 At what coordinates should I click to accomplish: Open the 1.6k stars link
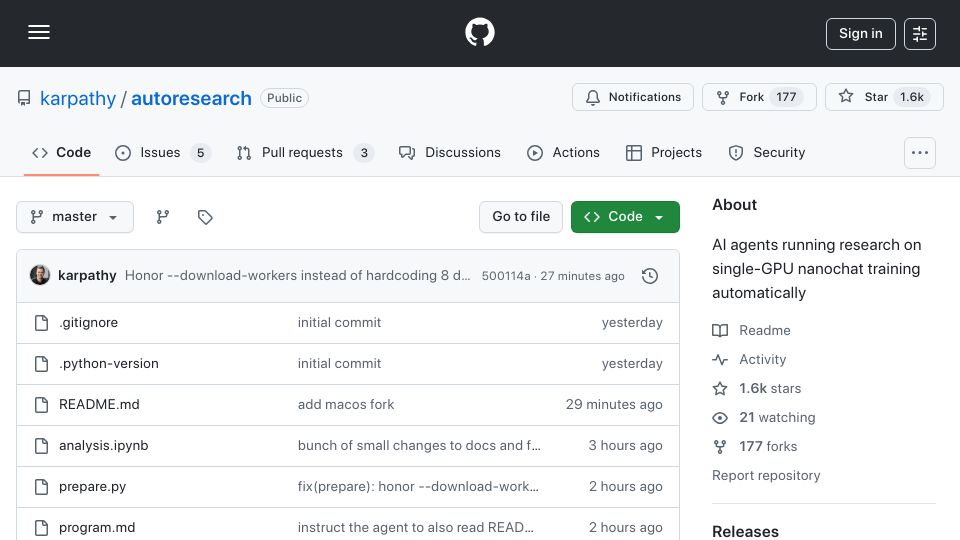757,388
